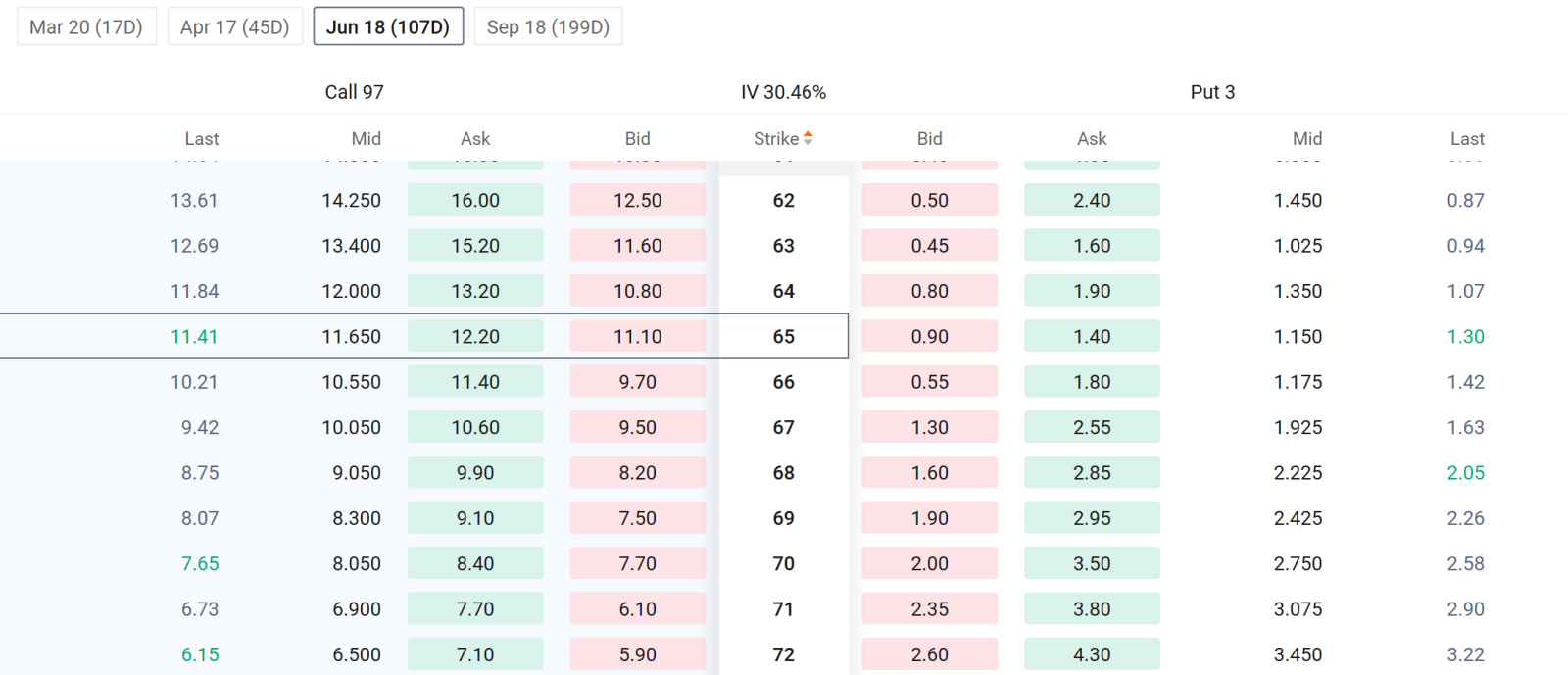Screen dimensions: 1568x675
Task: Click call bid 7.70 at strike 70
Action: (638, 563)
